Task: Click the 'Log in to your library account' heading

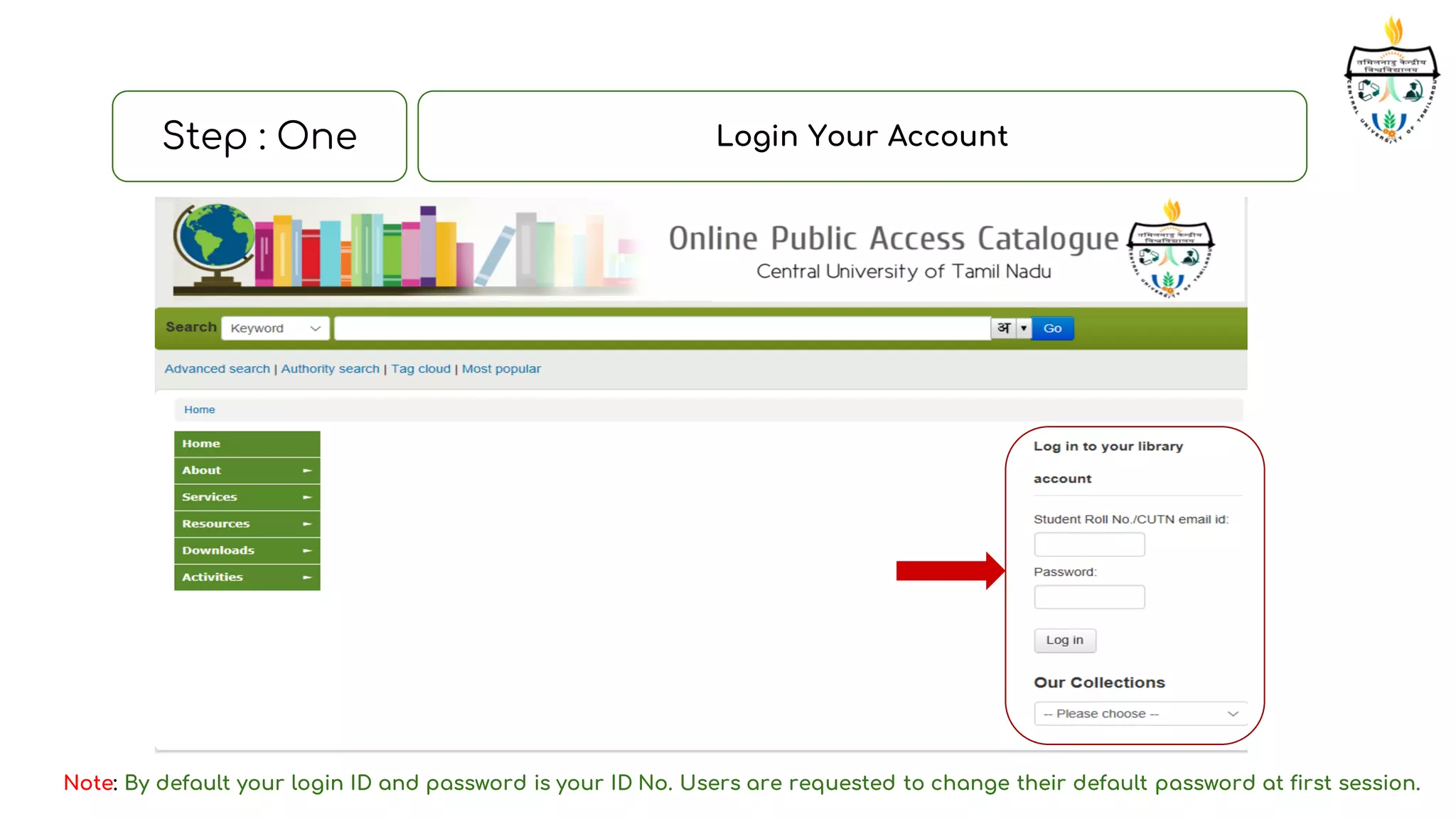Action: tap(1108, 462)
